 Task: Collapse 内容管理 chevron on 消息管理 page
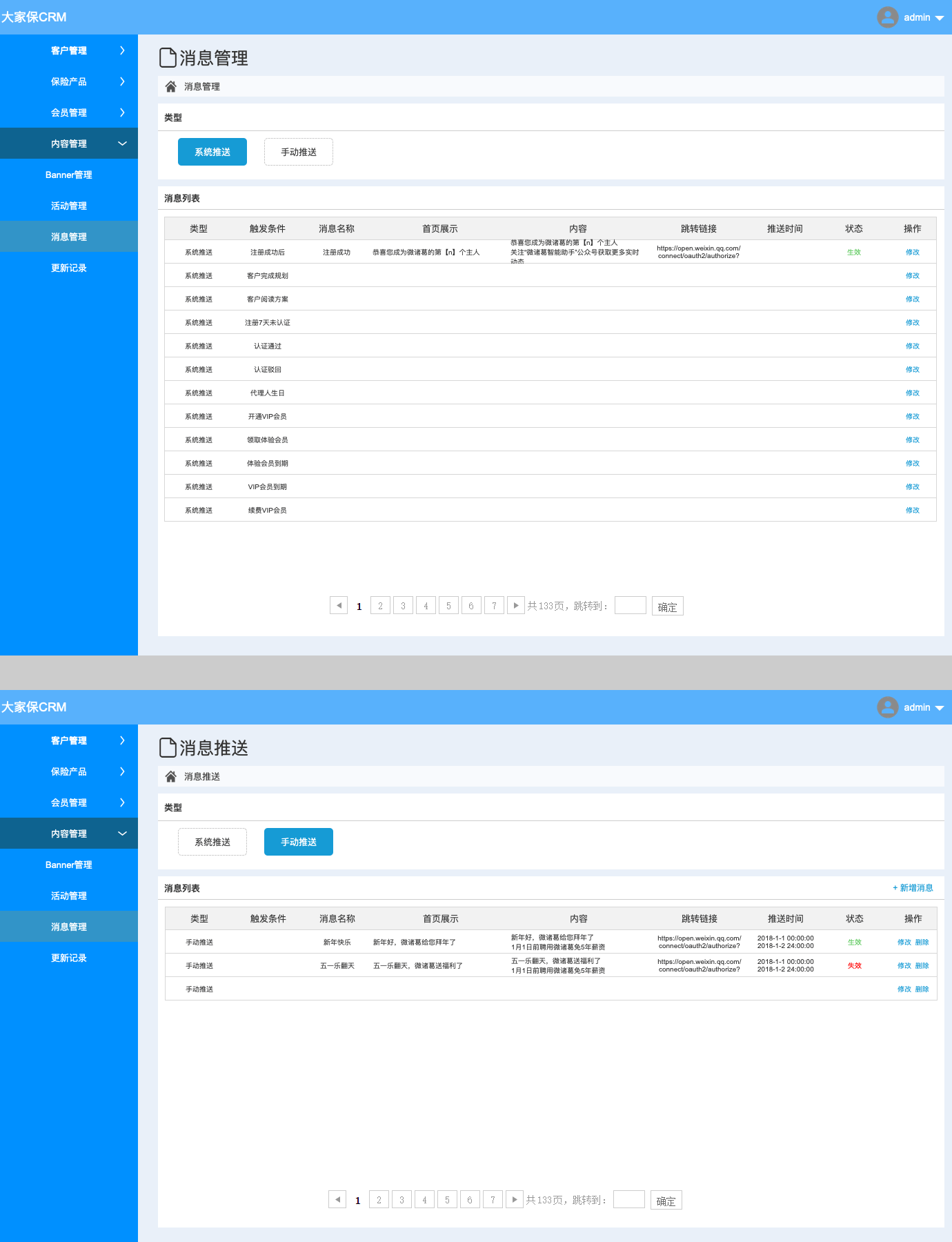tap(122, 144)
